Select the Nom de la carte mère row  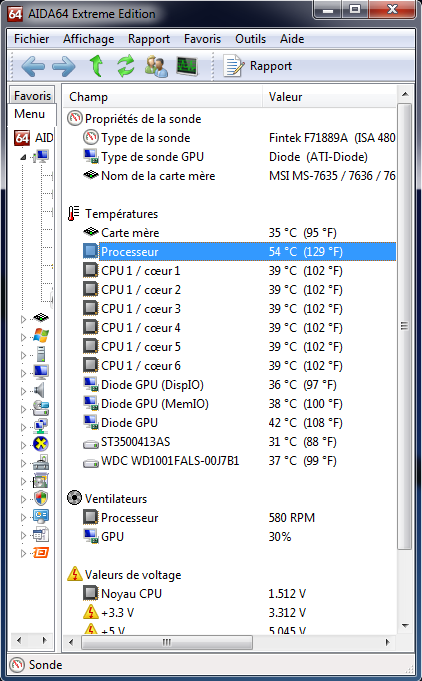[239, 175]
